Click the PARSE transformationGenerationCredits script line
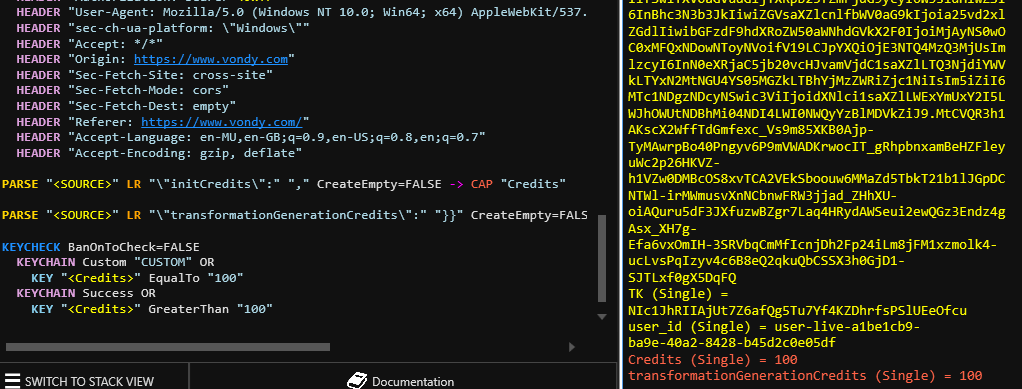 pyautogui.click(x=295, y=216)
